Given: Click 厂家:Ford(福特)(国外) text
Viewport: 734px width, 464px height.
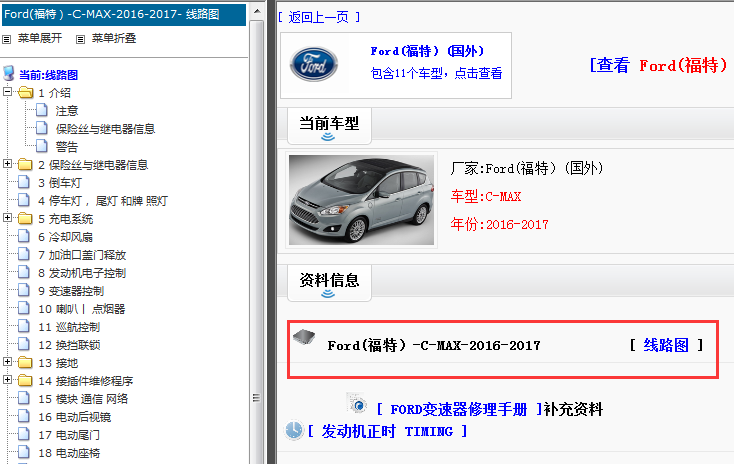Looking at the screenshot, I should click(x=527, y=168).
